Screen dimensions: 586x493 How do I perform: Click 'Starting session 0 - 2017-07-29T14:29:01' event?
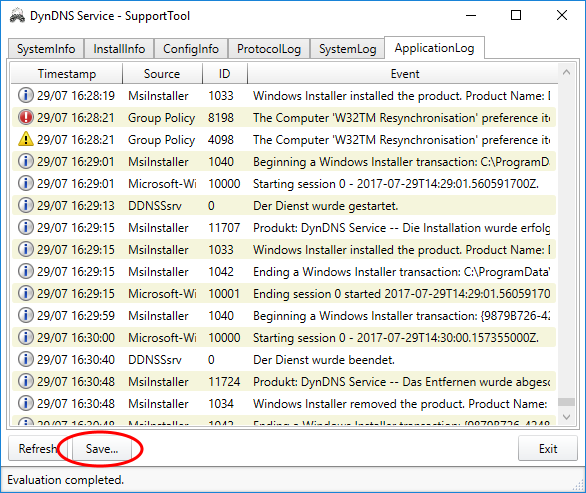(396, 184)
